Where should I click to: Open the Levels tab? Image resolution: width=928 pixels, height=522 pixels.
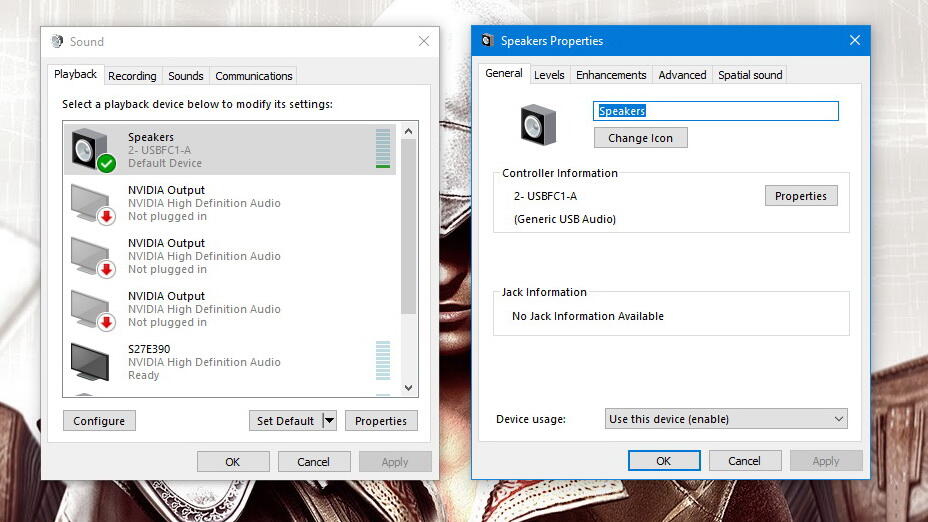549,75
